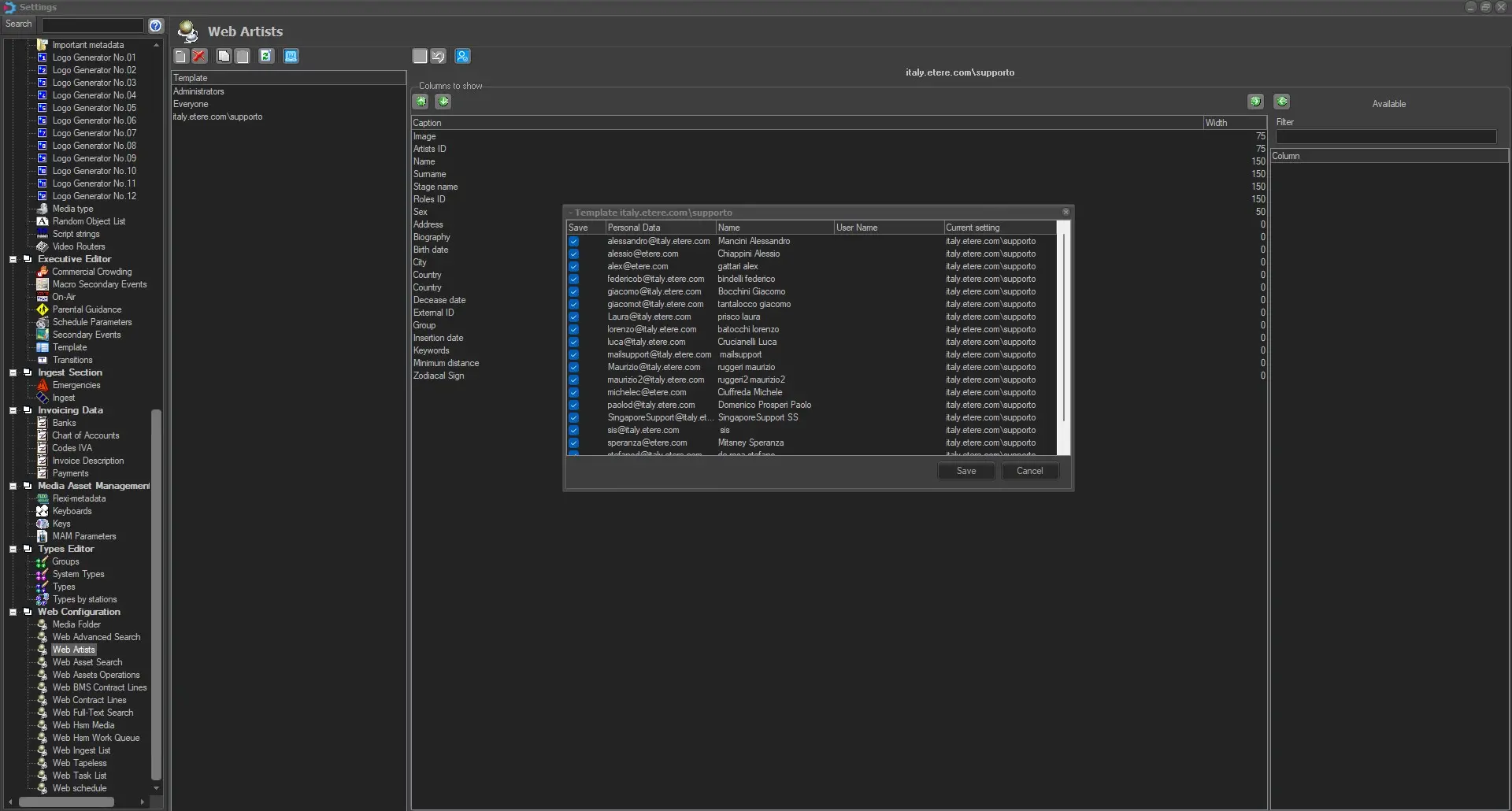The image size is (1512, 811).
Task: Click the green refresh document icon
Action: click(266, 56)
